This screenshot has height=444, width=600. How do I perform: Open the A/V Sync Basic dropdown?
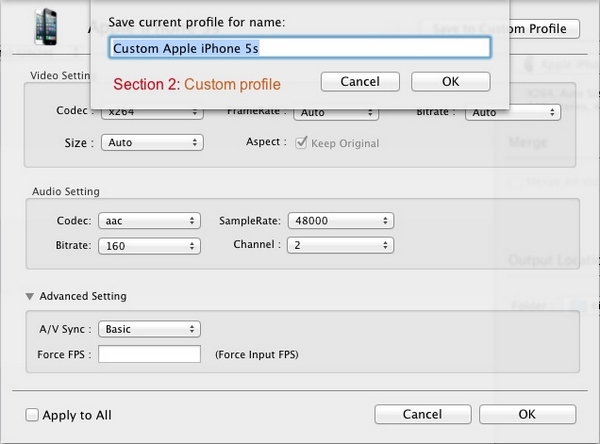(149, 329)
